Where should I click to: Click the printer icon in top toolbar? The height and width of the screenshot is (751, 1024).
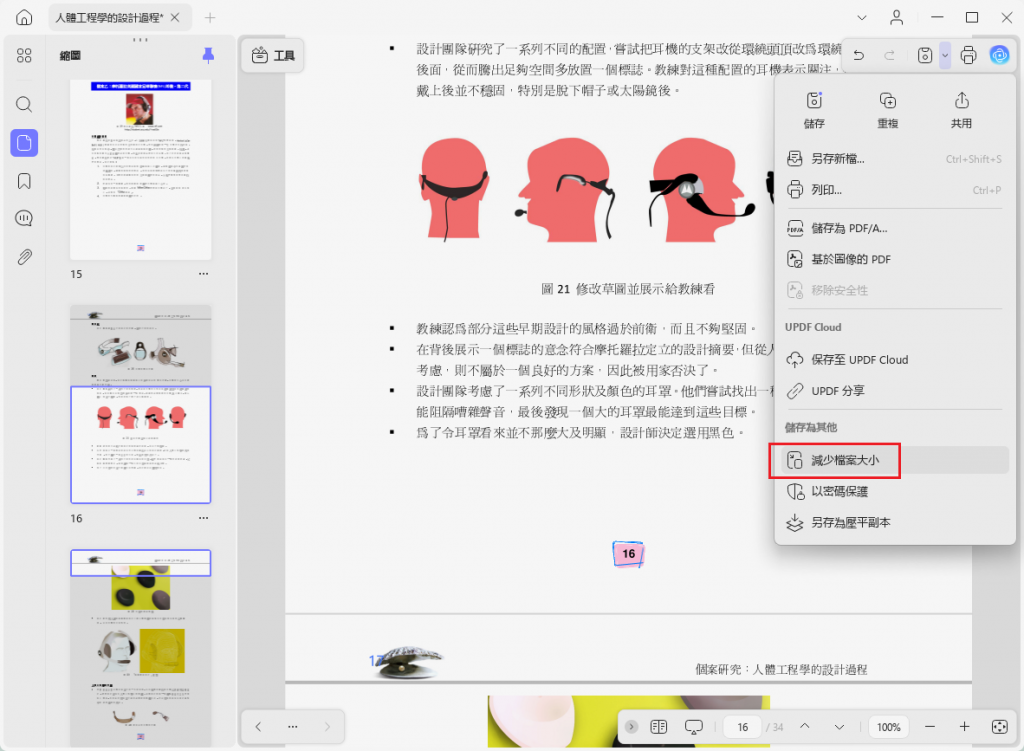968,55
